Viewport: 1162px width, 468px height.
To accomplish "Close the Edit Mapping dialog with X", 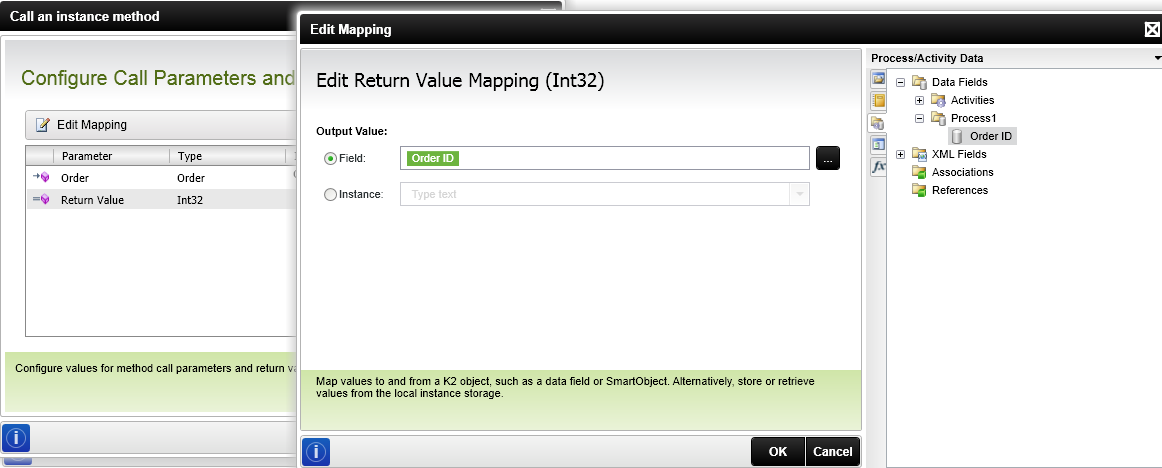I will tap(1152, 30).
